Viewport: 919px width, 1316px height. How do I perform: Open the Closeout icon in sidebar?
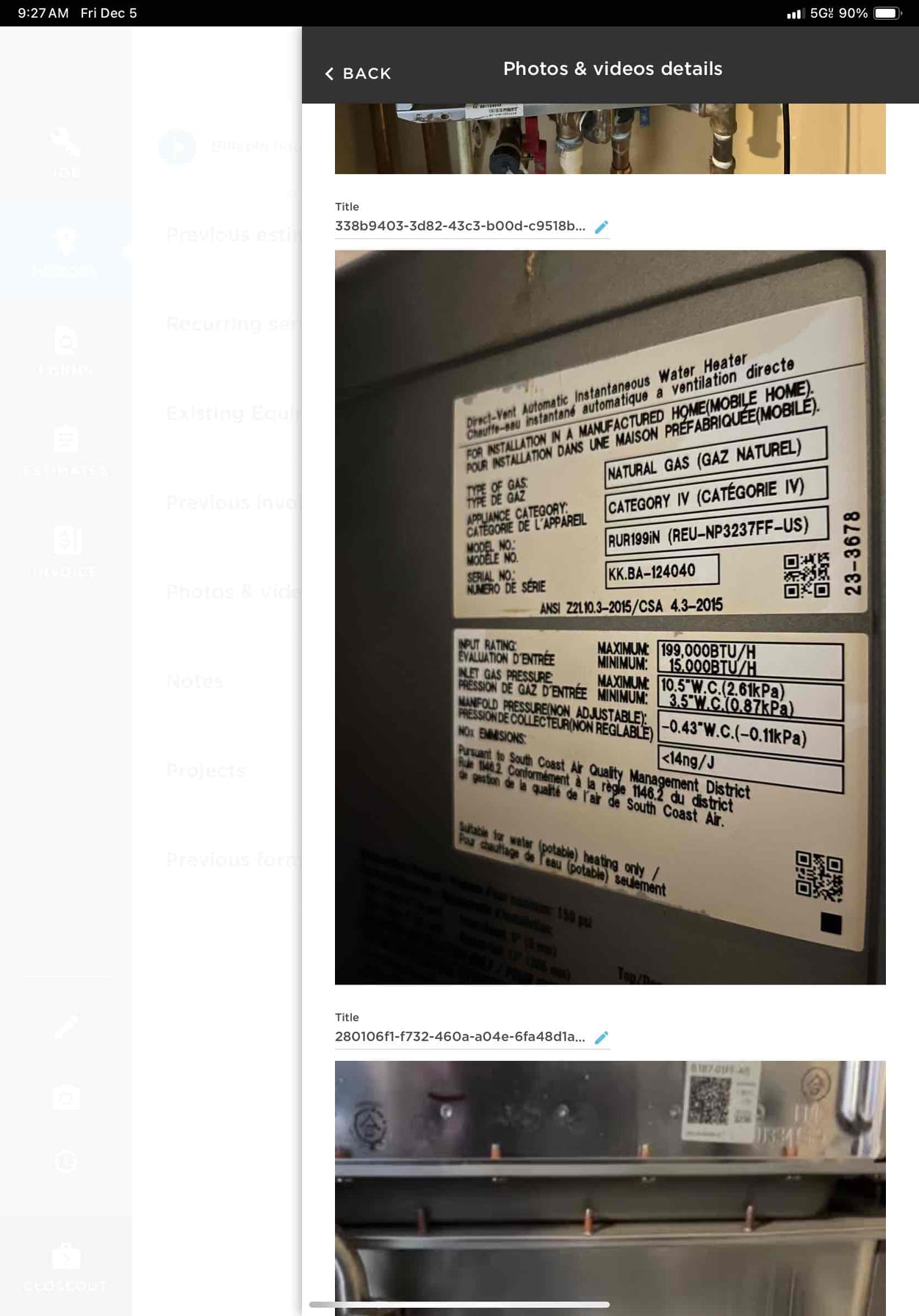66,1266
